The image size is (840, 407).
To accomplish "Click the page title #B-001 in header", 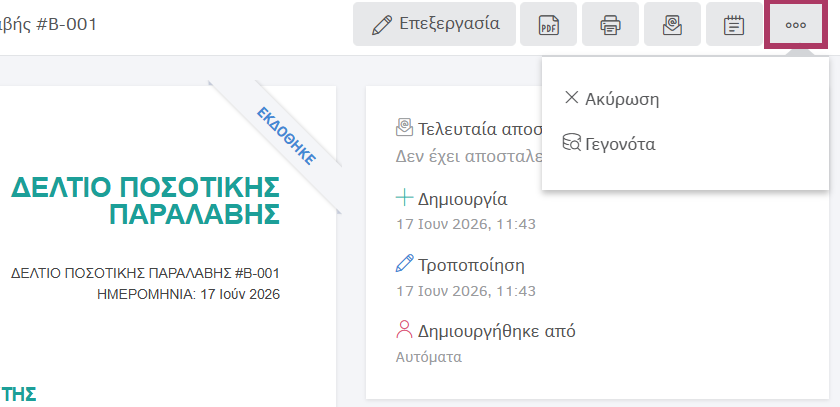I will point(48,24).
